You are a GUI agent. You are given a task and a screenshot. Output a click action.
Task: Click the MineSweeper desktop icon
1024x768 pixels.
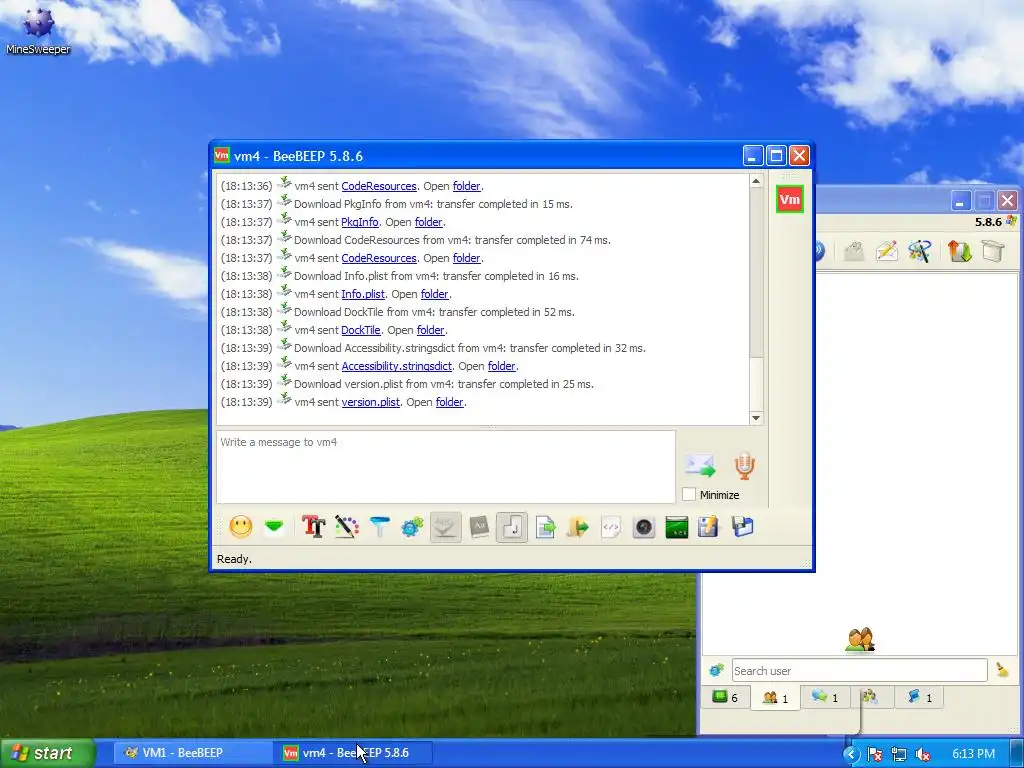pyautogui.click(x=38, y=31)
